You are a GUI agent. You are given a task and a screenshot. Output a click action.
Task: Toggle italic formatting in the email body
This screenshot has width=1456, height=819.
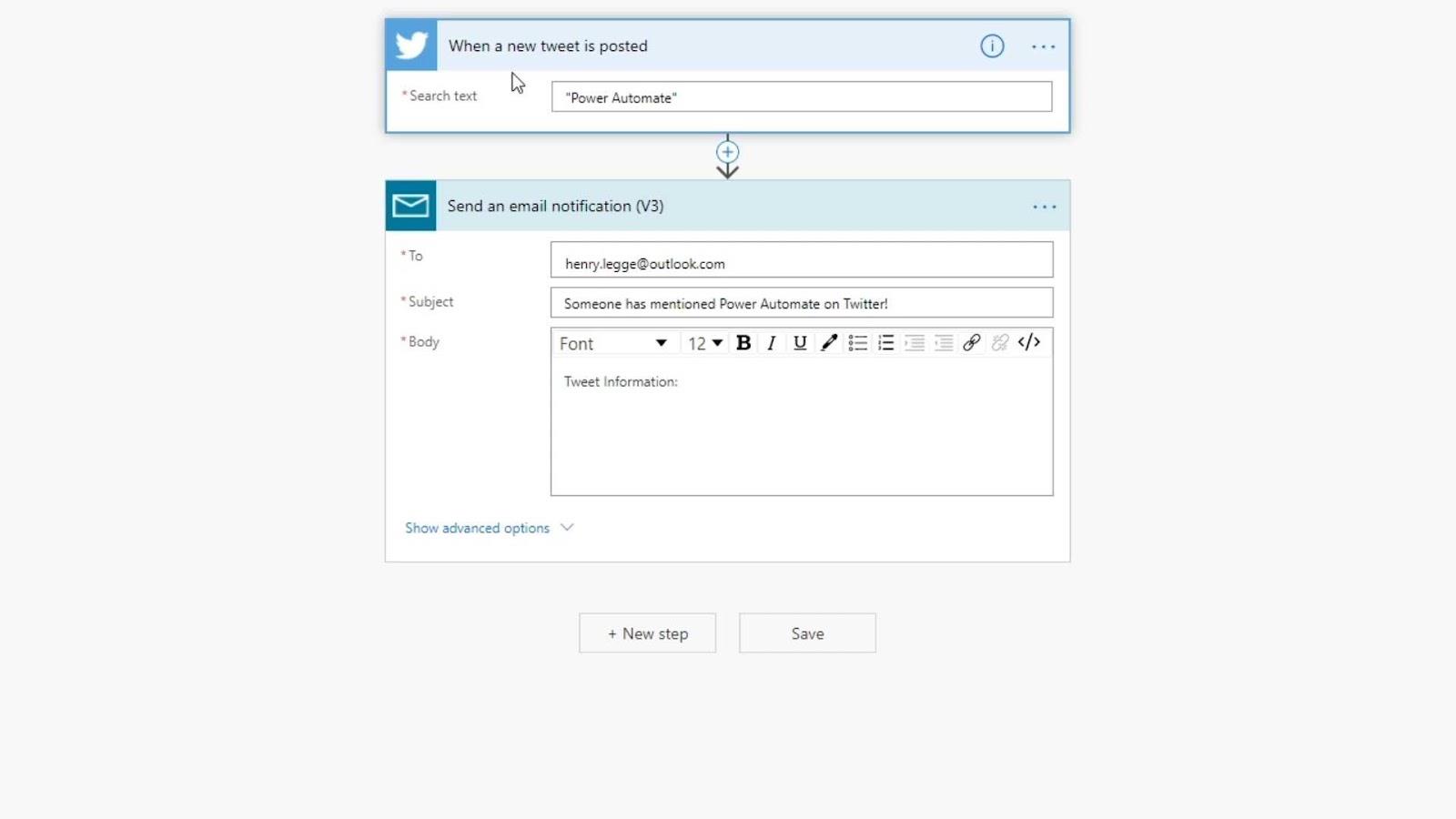pyautogui.click(x=772, y=343)
